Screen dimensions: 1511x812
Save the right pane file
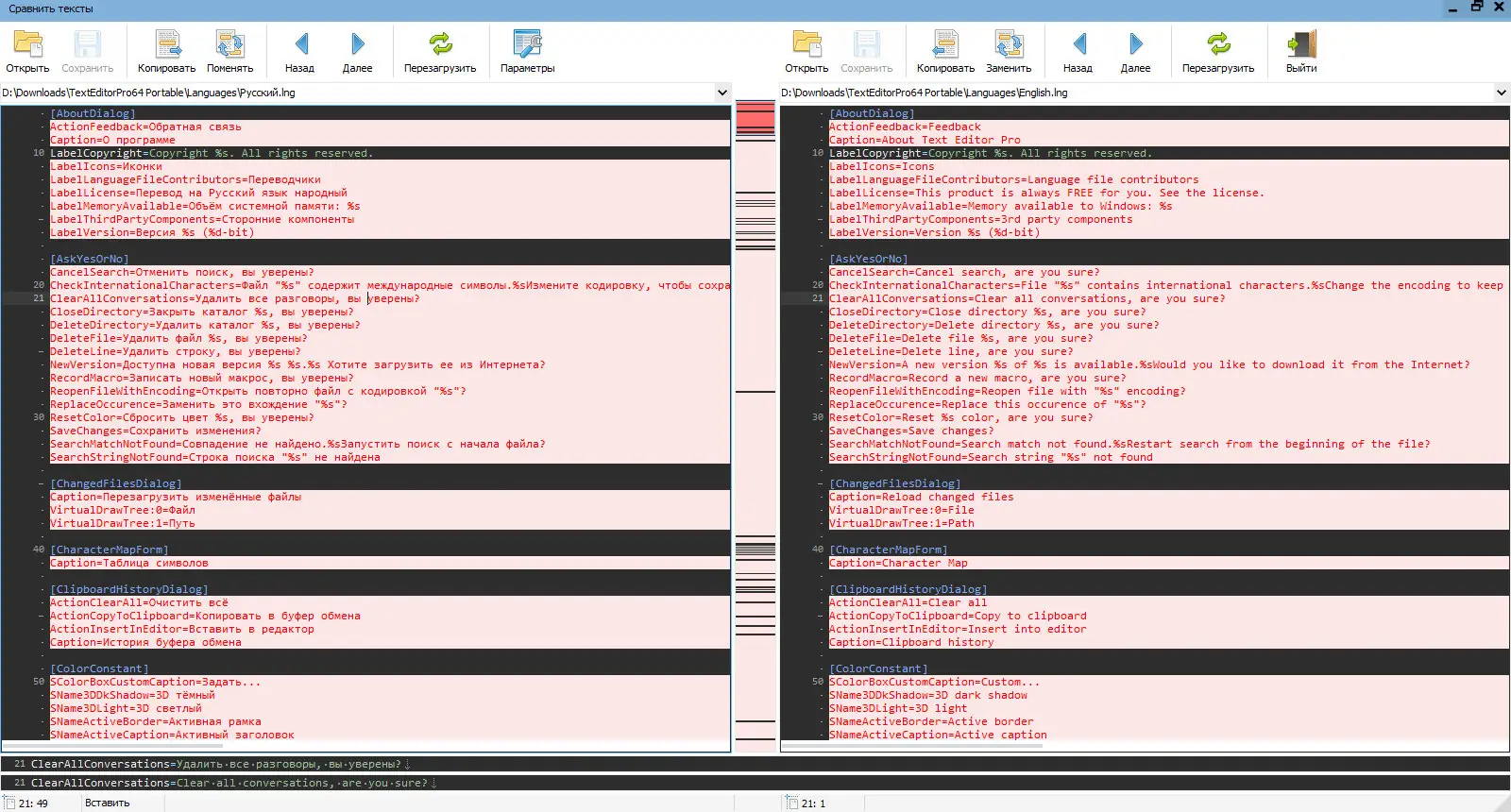point(866,51)
